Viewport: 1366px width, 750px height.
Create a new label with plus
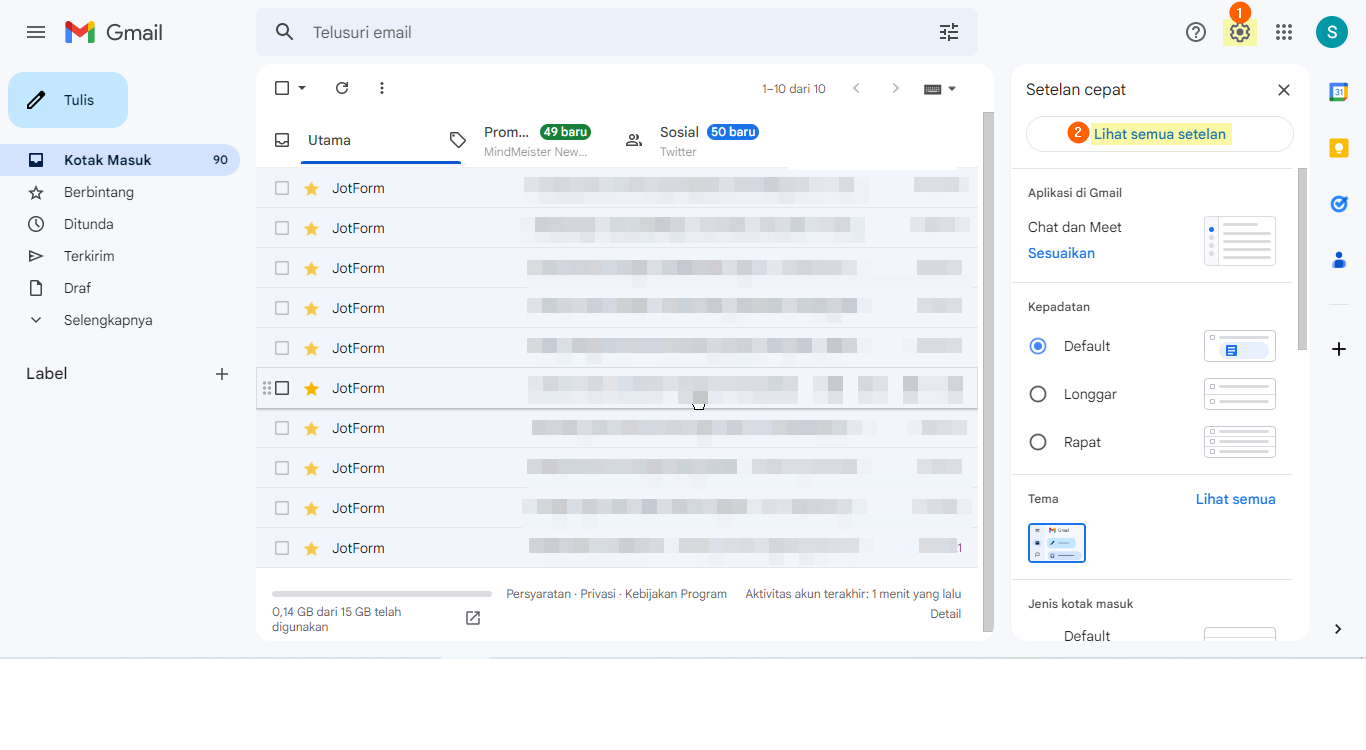(x=222, y=374)
